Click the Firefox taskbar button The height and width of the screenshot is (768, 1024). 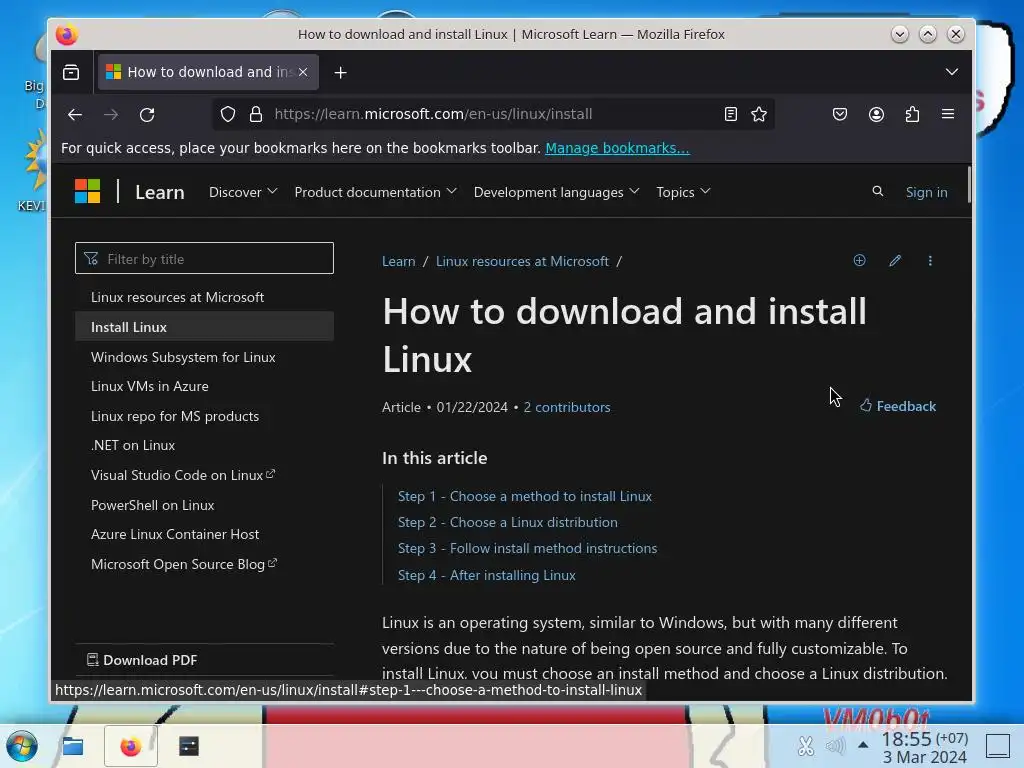131,746
